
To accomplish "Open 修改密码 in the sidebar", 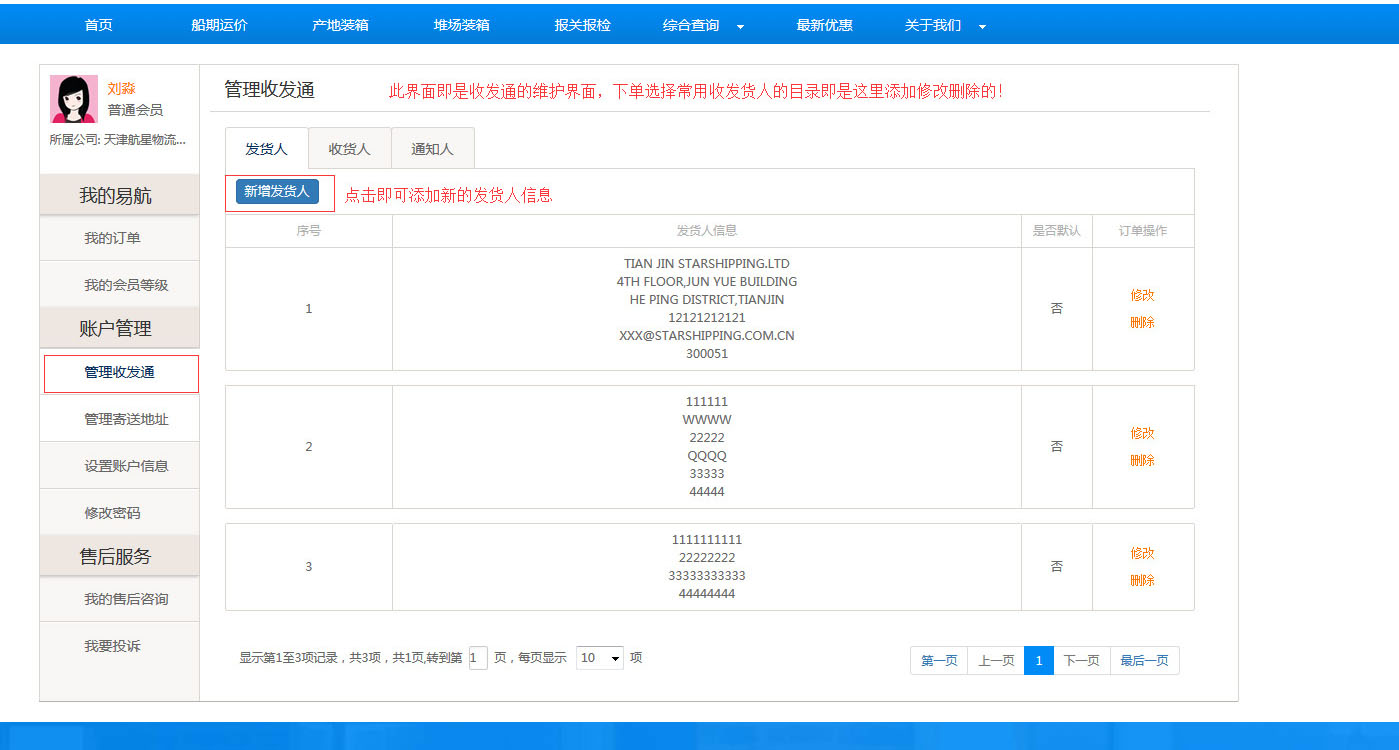I will (112, 513).
